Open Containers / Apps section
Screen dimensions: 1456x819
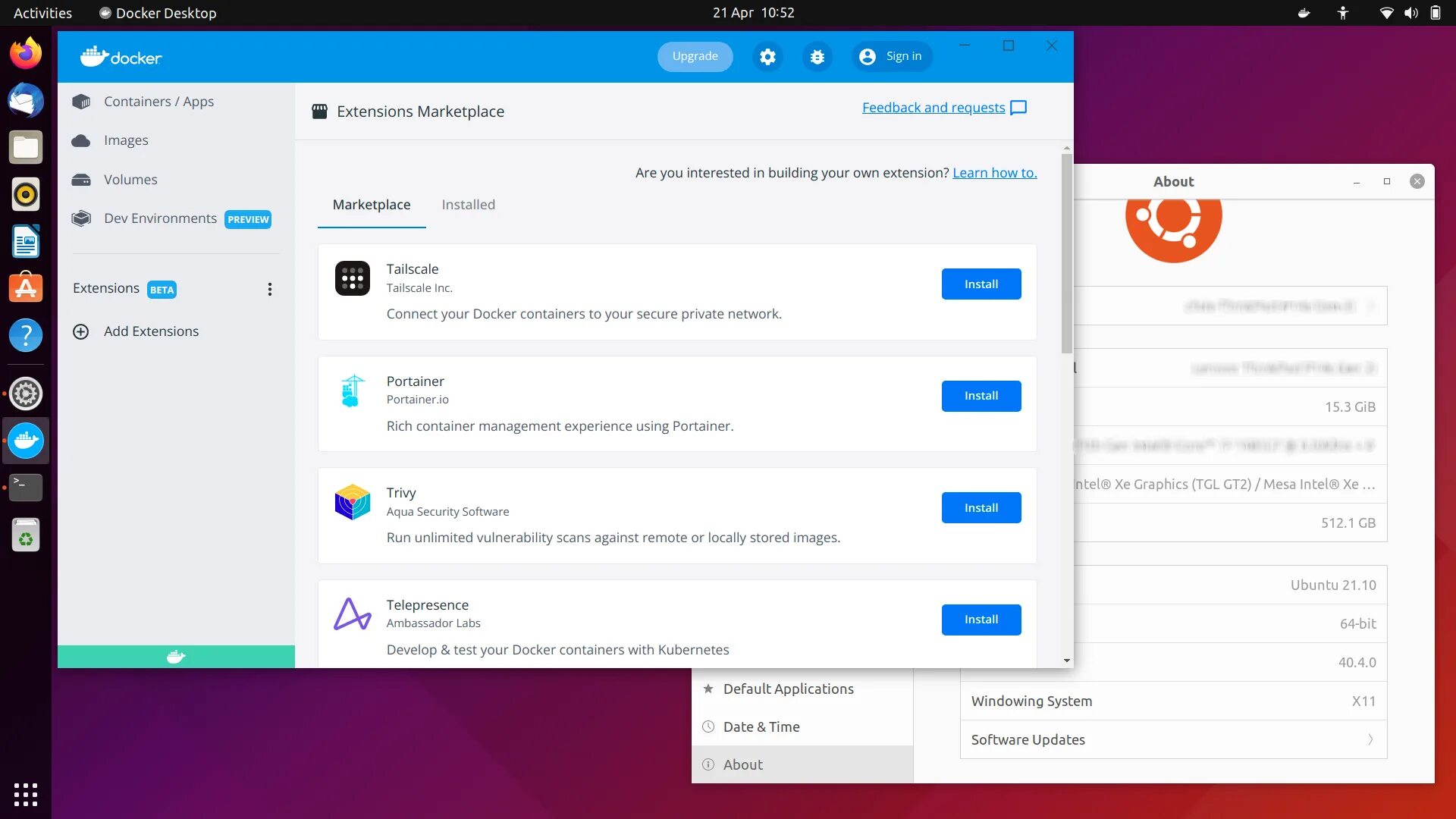pos(158,102)
